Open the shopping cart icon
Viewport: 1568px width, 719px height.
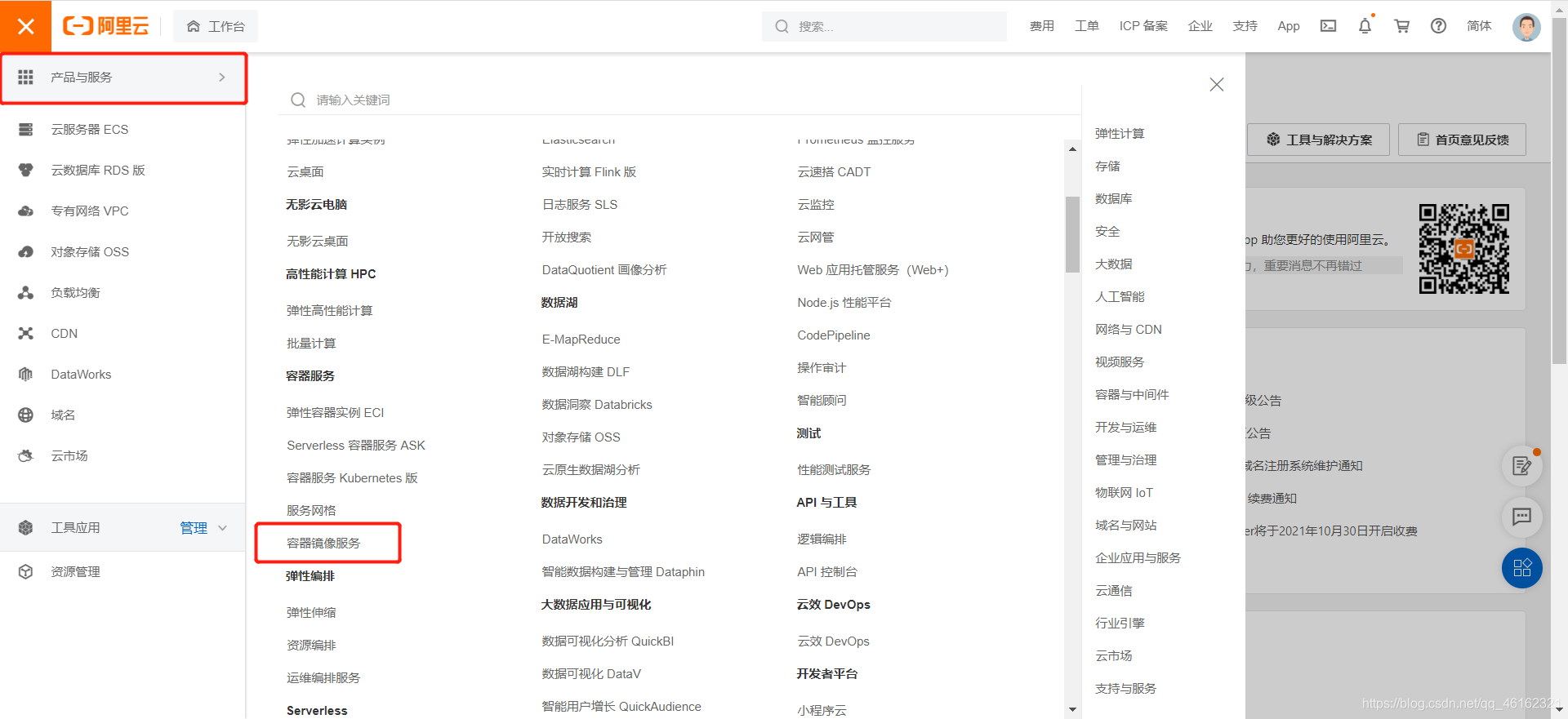[x=1401, y=26]
